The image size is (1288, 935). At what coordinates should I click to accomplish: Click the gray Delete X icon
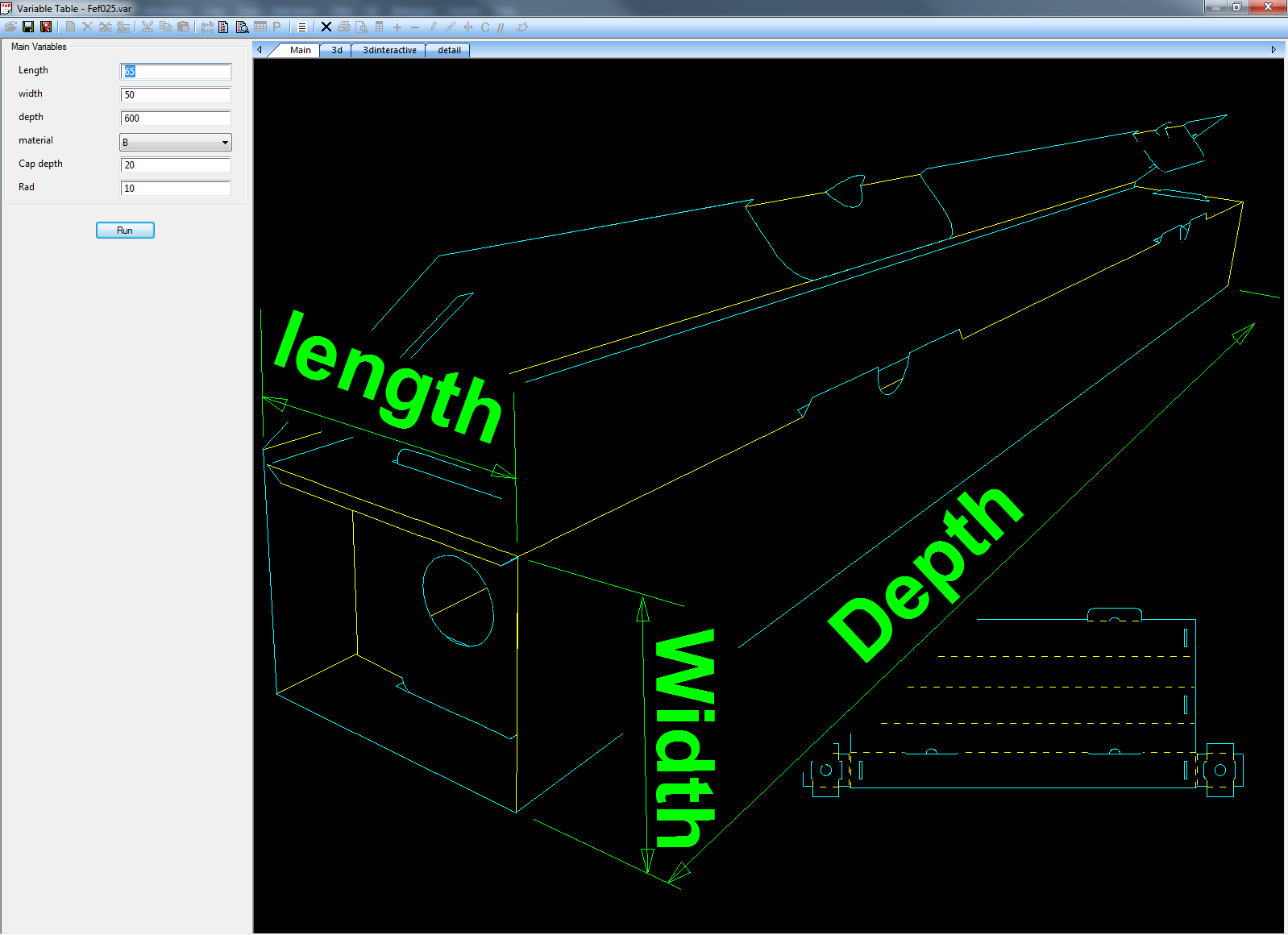point(87,27)
